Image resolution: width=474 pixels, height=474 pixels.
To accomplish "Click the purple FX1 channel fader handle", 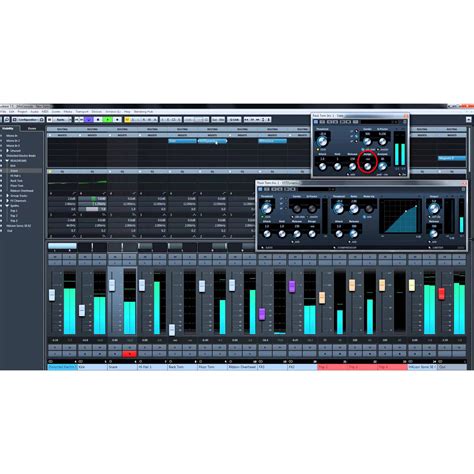I will click(262, 314).
